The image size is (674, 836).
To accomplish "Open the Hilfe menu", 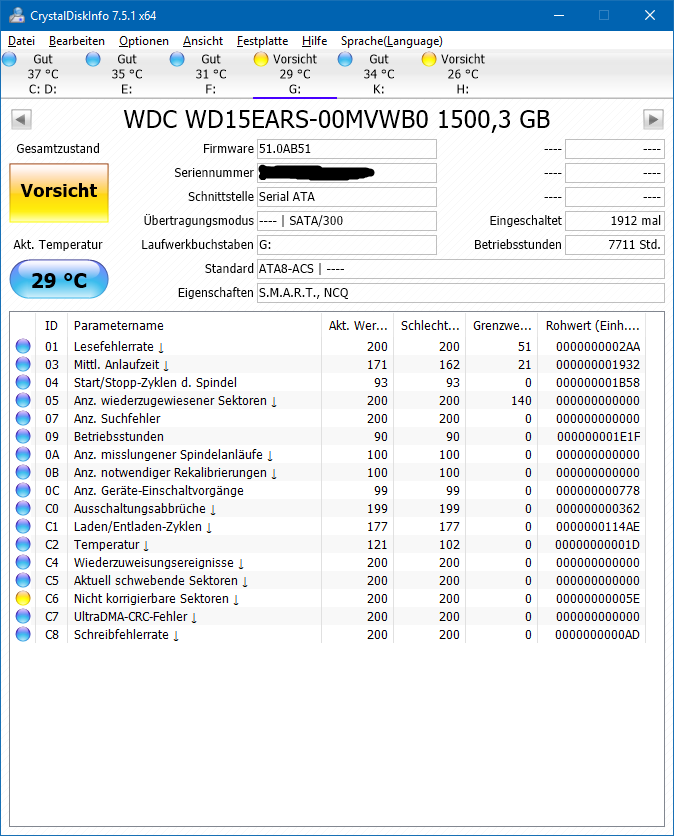I will pyautogui.click(x=315, y=41).
